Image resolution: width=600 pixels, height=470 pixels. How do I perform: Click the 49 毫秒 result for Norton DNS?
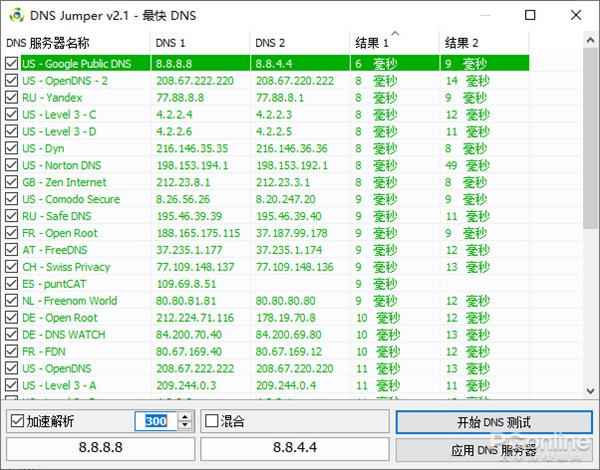point(468,165)
